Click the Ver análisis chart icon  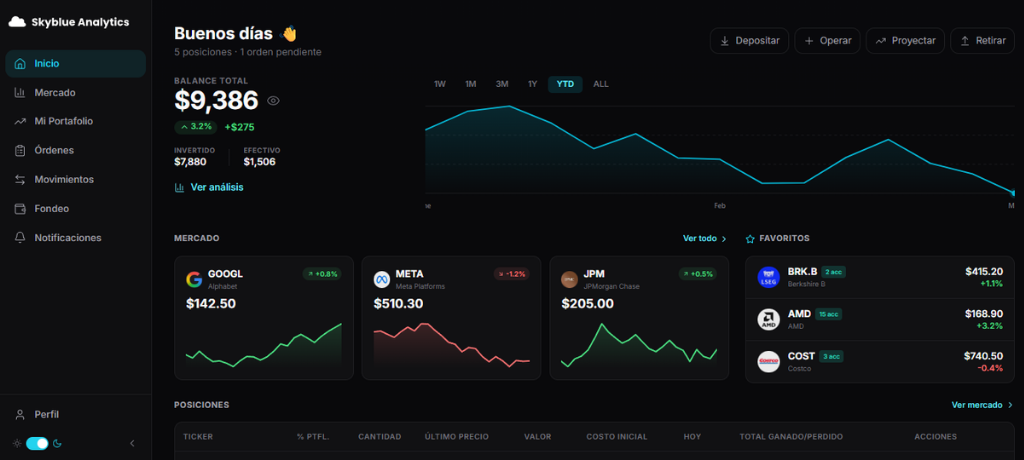(x=180, y=188)
